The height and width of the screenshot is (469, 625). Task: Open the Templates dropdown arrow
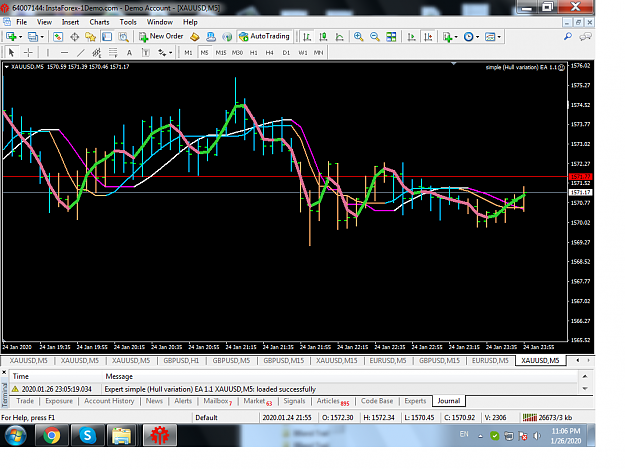tap(499, 37)
